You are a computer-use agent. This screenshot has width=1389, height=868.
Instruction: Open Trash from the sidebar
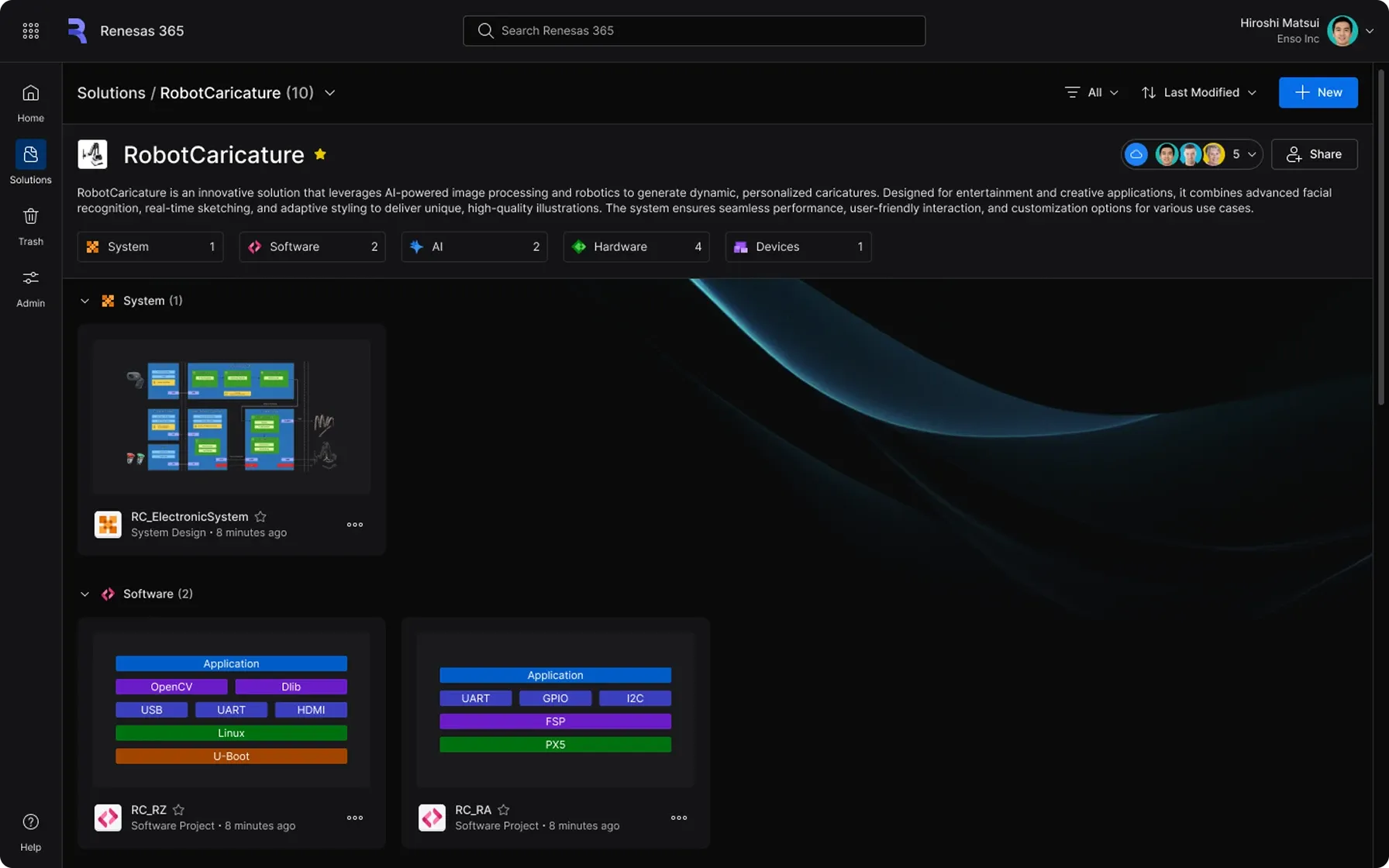click(30, 226)
